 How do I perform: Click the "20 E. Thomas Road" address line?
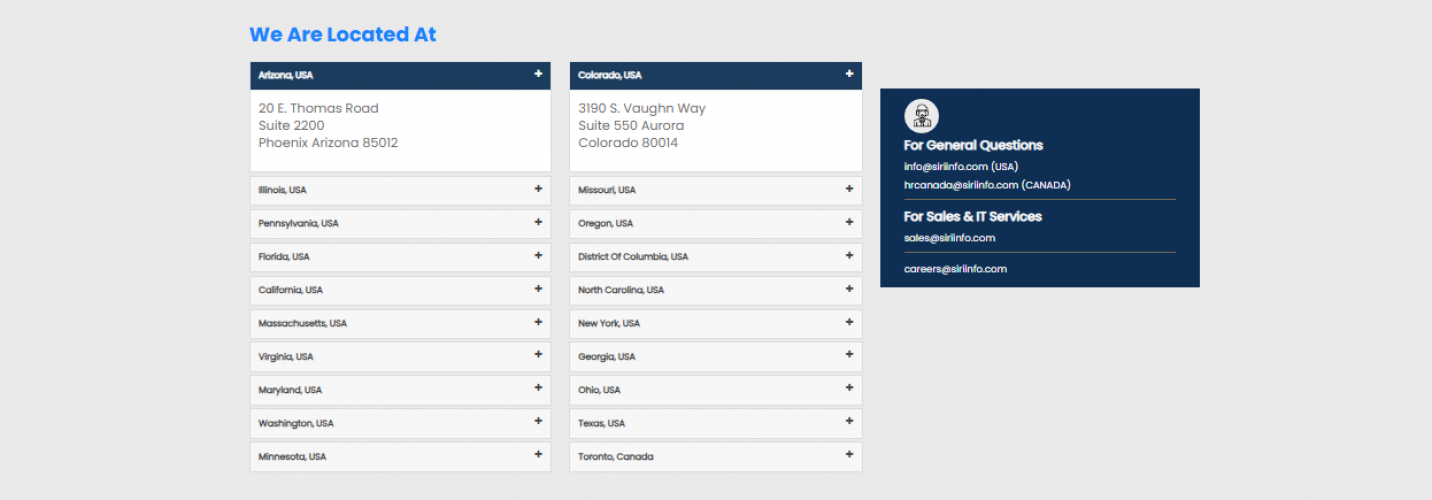coord(318,108)
